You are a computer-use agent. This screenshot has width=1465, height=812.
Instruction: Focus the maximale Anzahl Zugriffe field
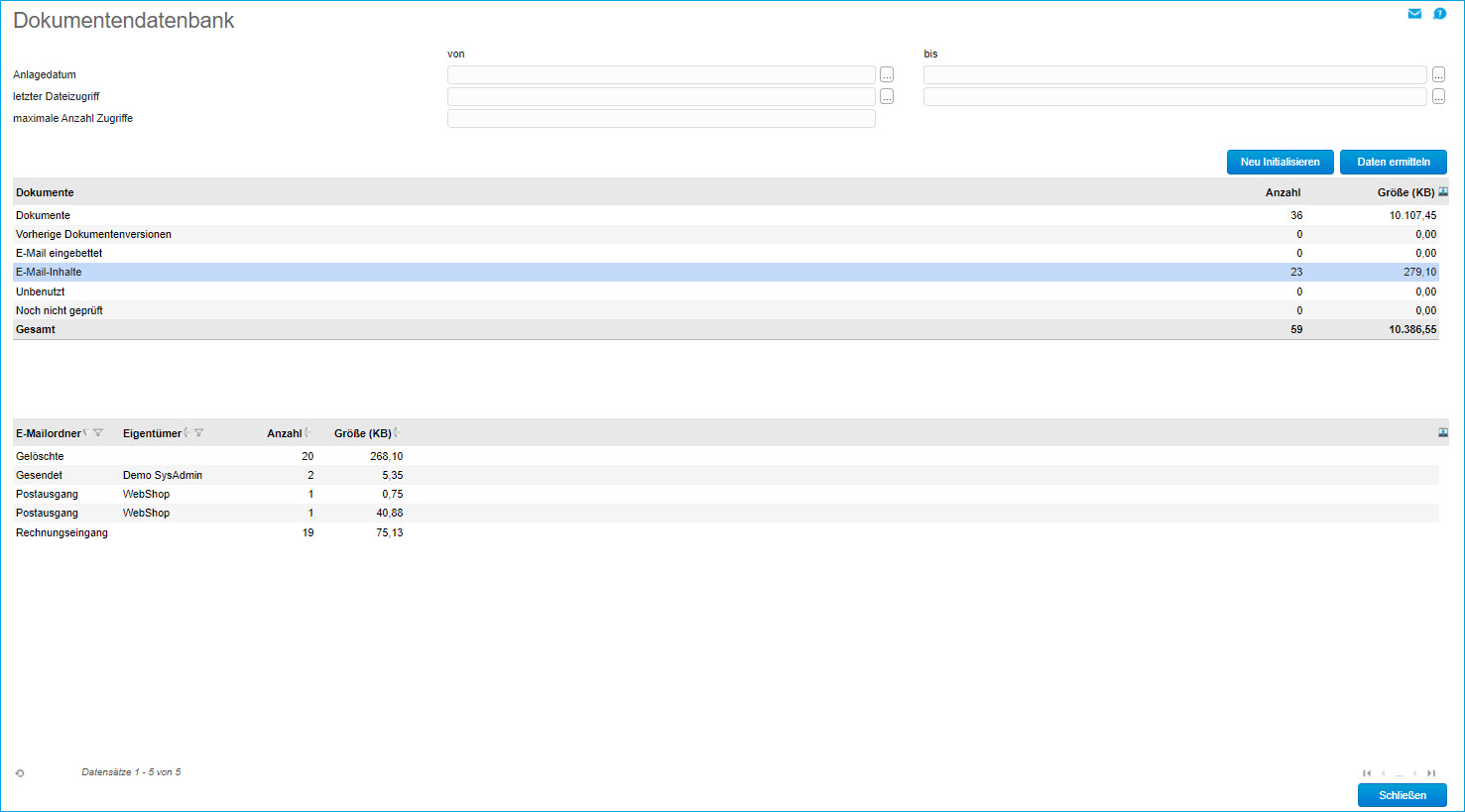click(x=662, y=118)
